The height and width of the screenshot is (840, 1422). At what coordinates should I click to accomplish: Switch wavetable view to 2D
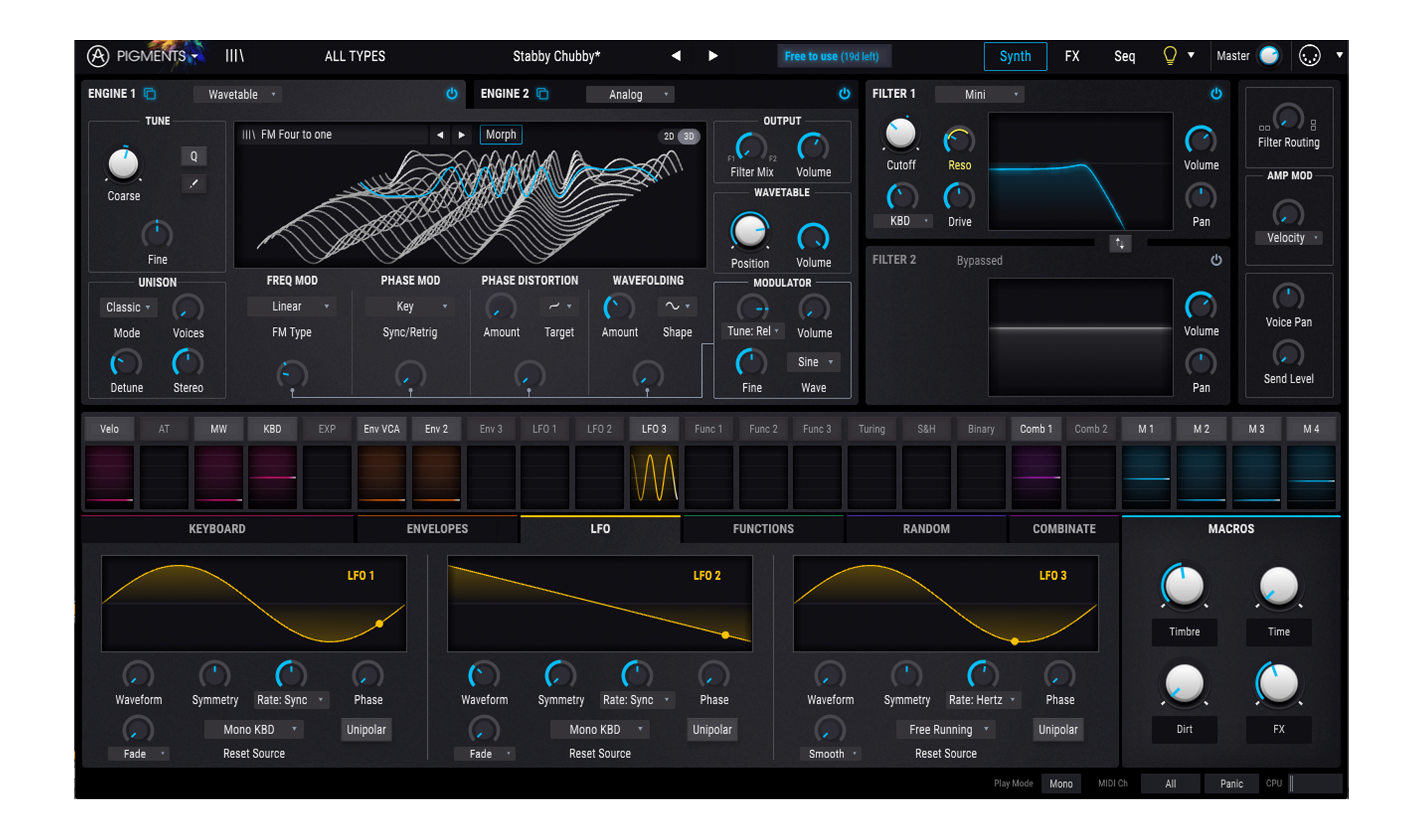pos(669,136)
